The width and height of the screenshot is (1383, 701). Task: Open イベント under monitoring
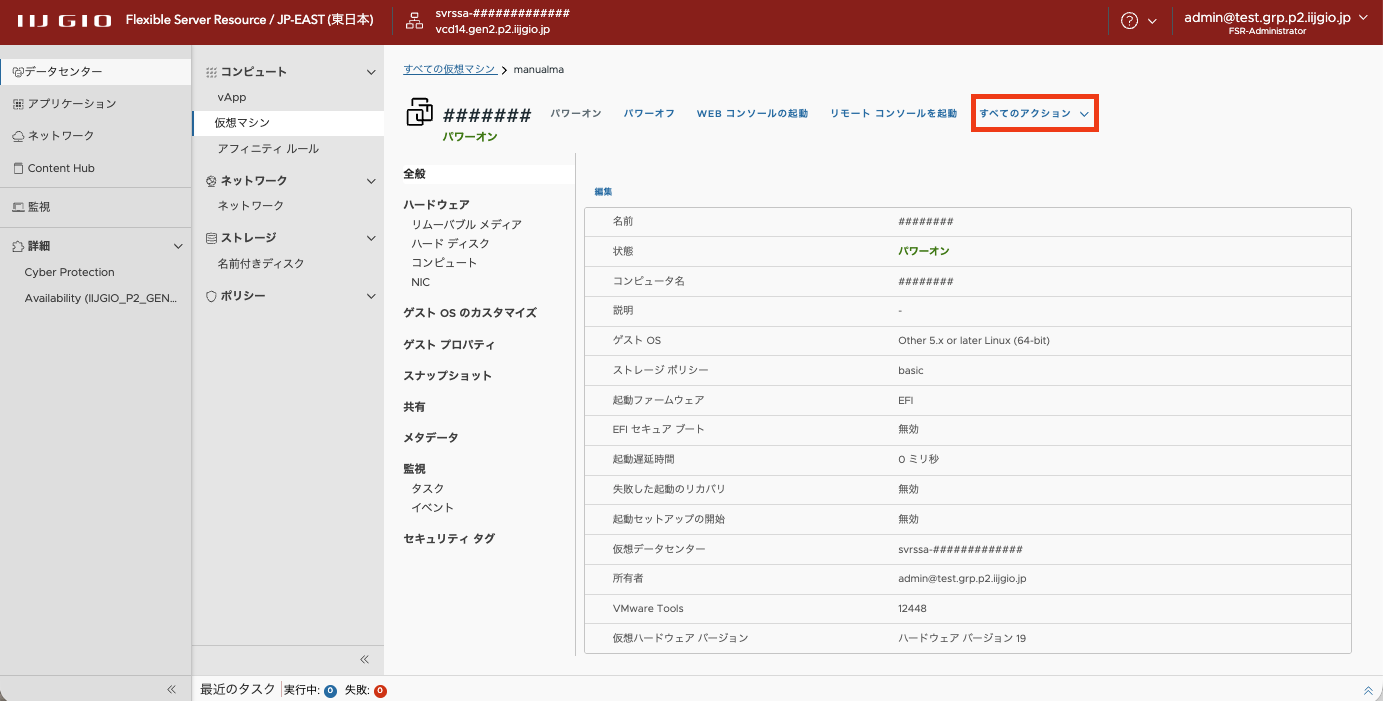click(x=432, y=507)
